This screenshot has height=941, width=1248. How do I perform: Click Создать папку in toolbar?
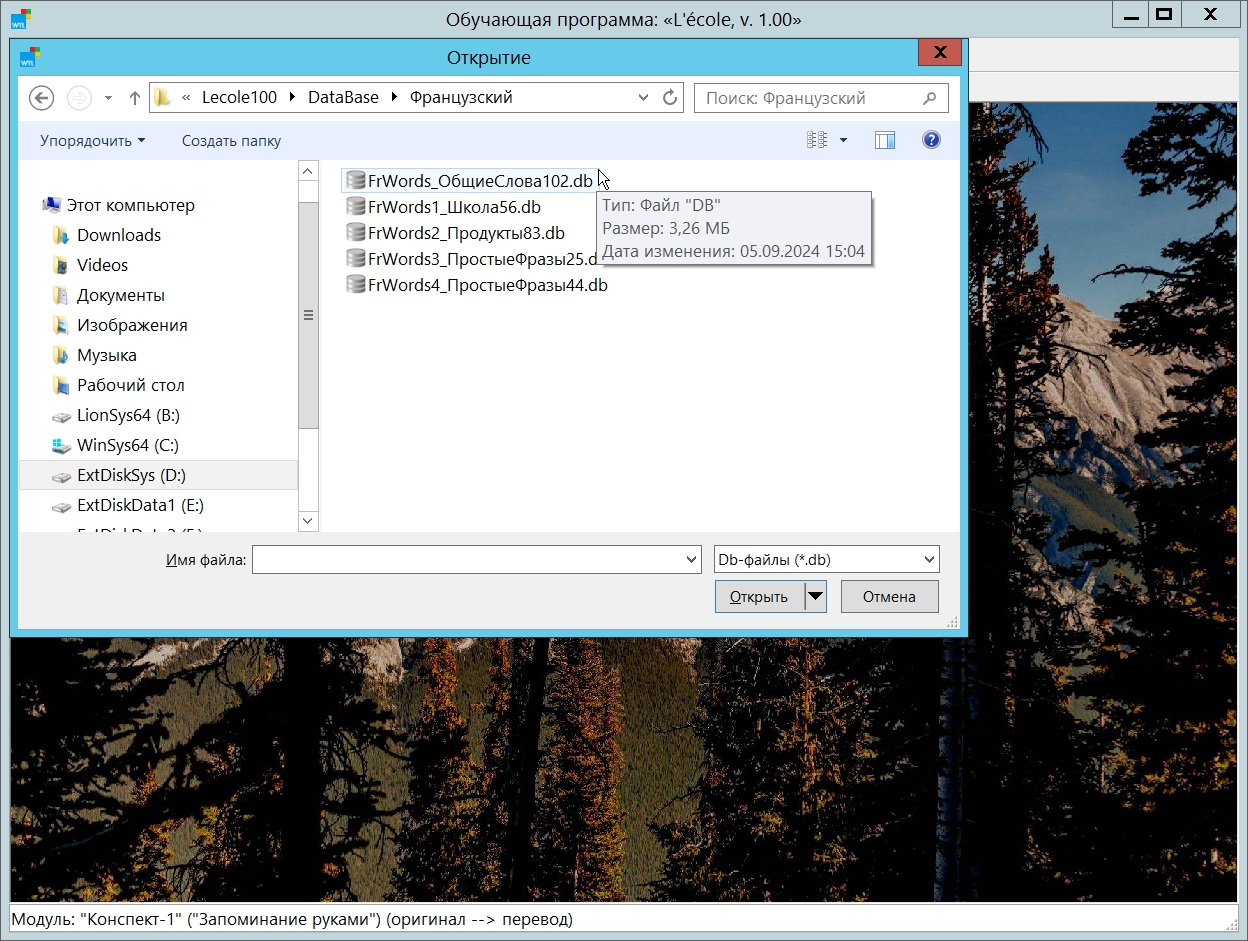coord(231,141)
